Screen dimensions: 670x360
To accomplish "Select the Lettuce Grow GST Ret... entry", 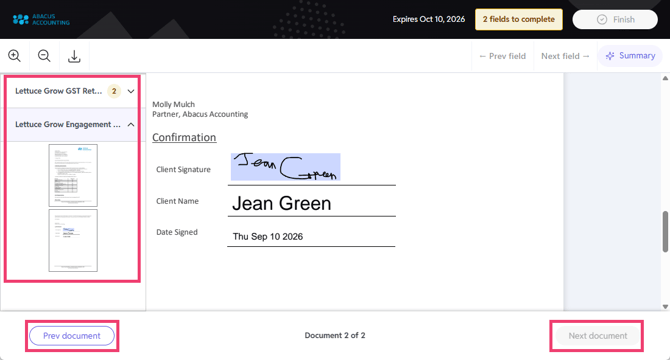I will pos(59,91).
